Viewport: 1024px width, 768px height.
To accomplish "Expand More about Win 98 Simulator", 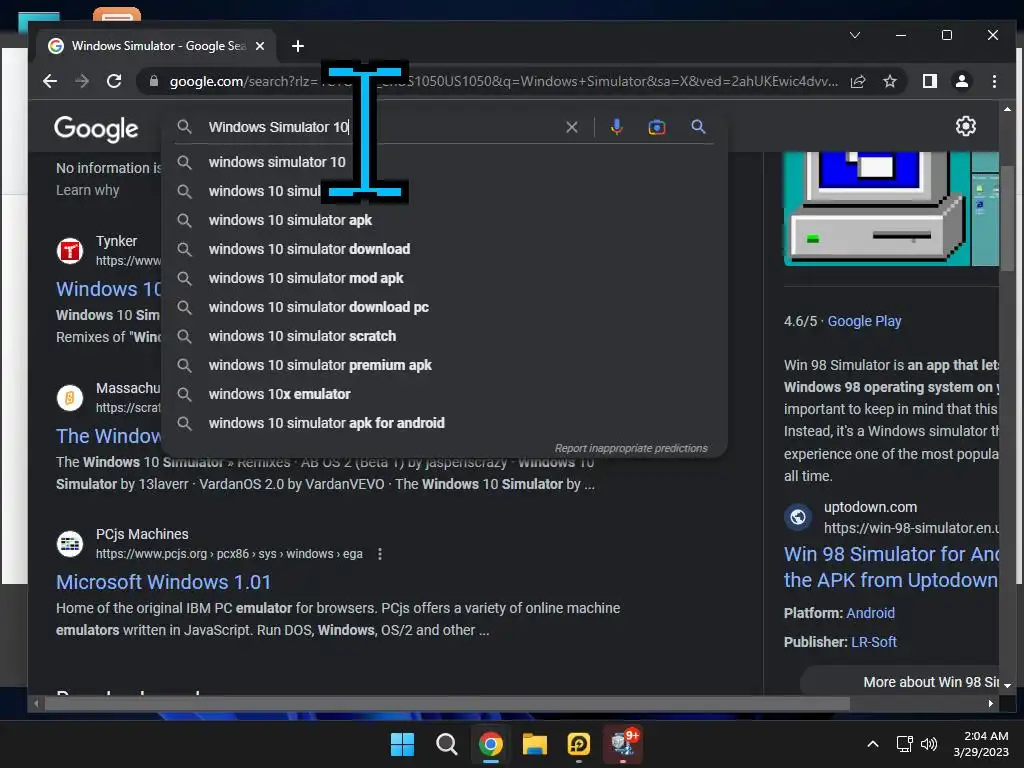I will (901, 682).
